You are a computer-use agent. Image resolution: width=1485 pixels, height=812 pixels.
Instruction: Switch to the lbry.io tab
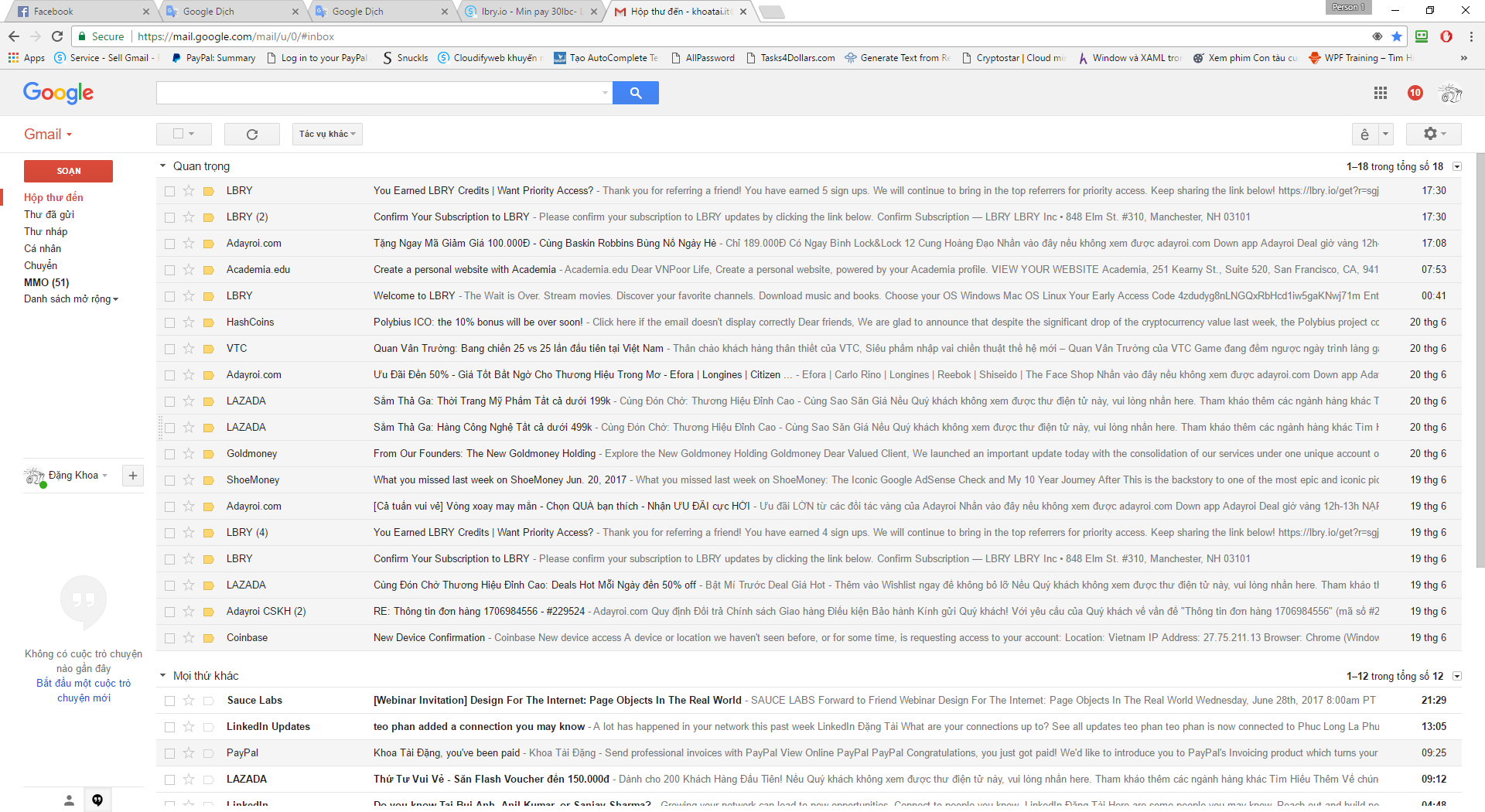tap(534, 12)
